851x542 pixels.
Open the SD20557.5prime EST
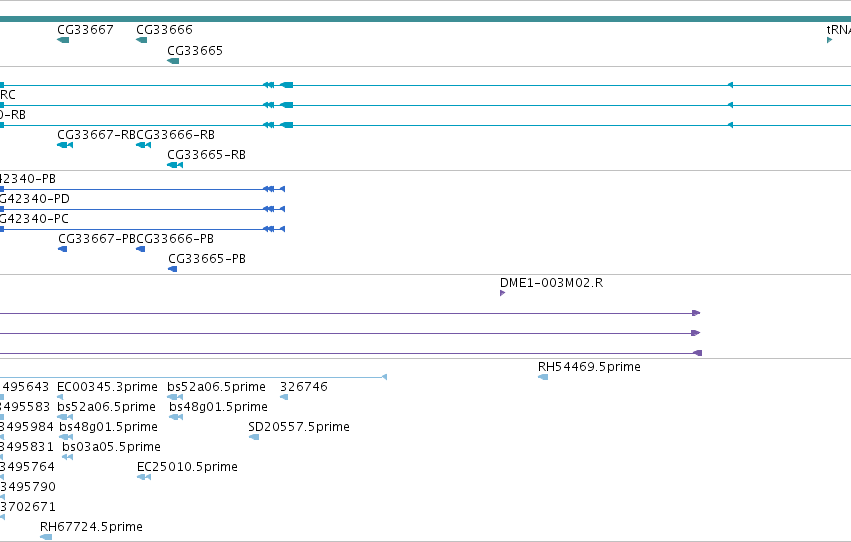(x=299, y=427)
